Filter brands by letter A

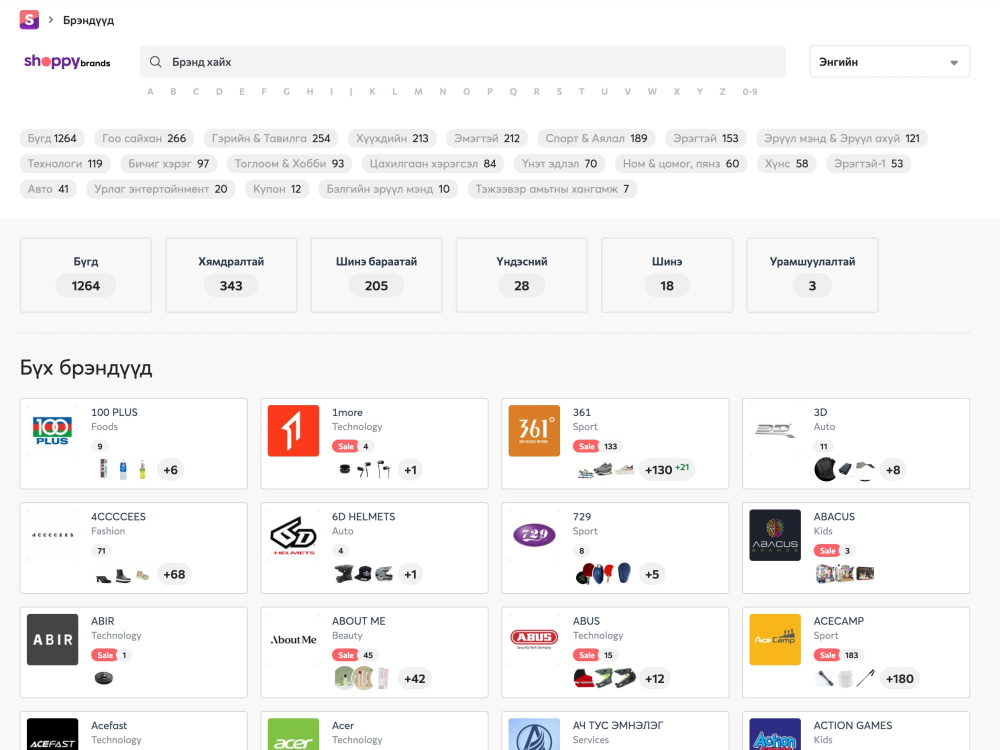click(x=151, y=92)
